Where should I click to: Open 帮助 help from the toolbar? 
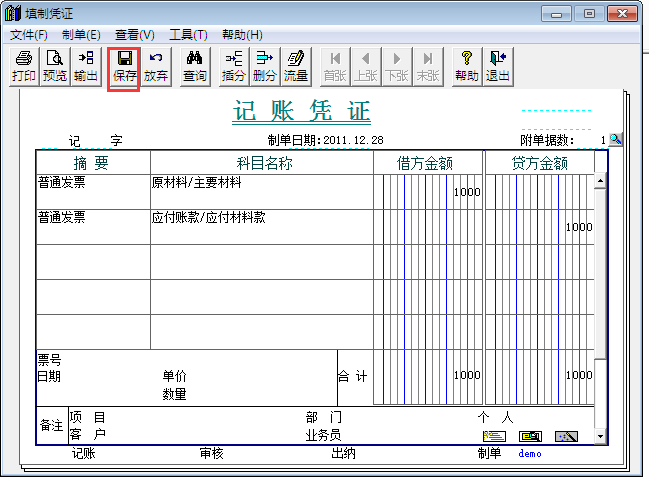(466, 66)
